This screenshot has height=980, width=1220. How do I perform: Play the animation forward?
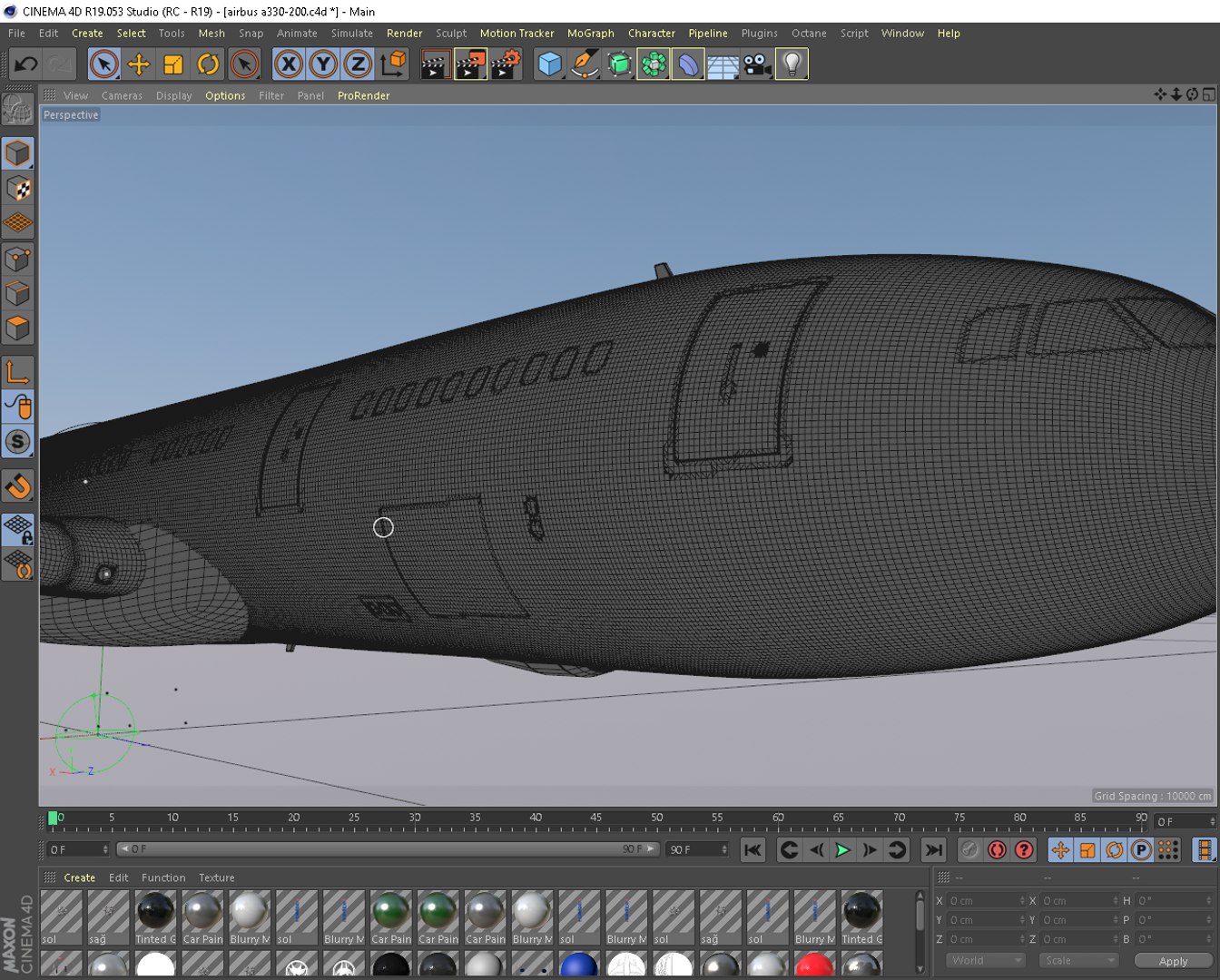(842, 849)
